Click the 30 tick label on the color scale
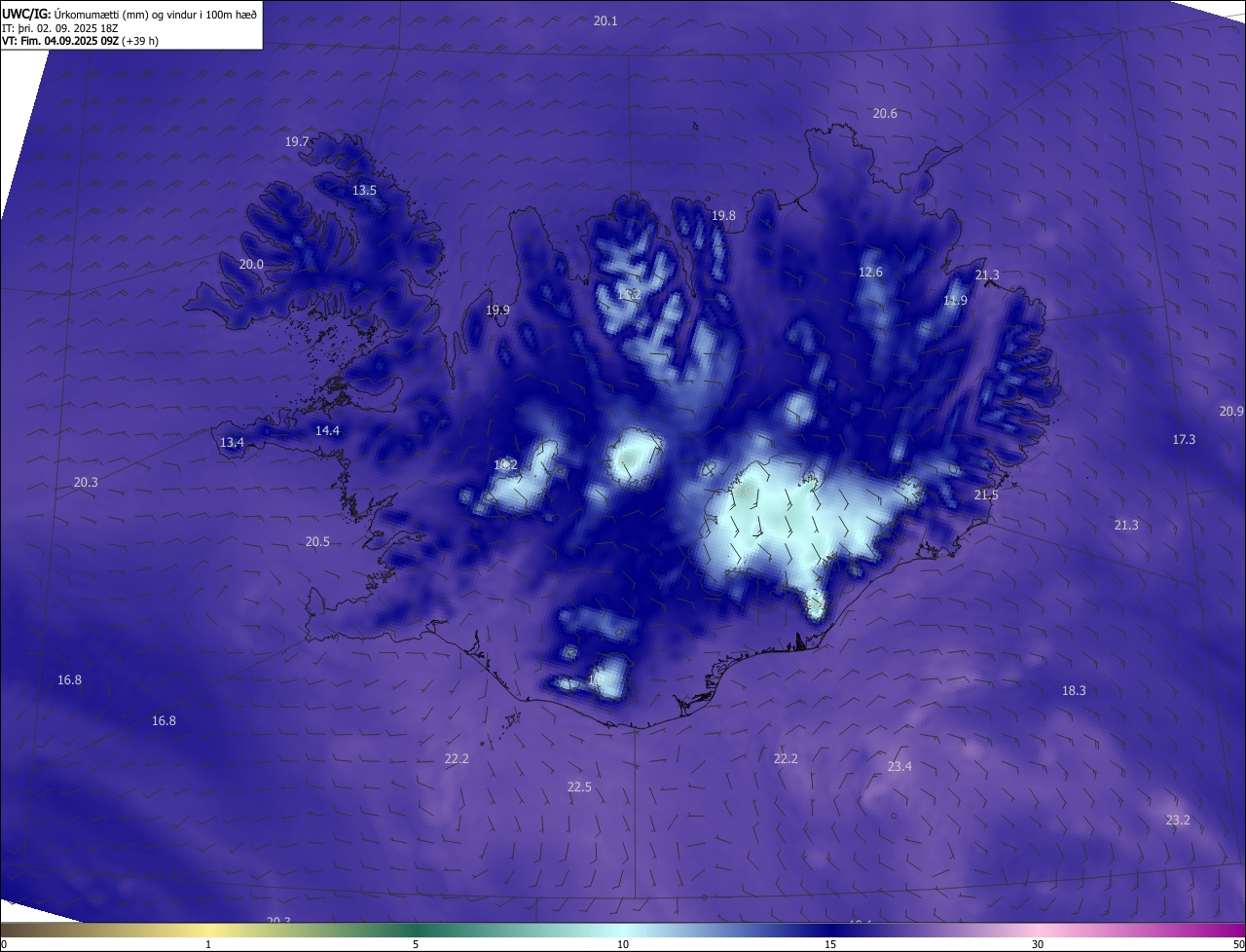 tap(1038, 945)
